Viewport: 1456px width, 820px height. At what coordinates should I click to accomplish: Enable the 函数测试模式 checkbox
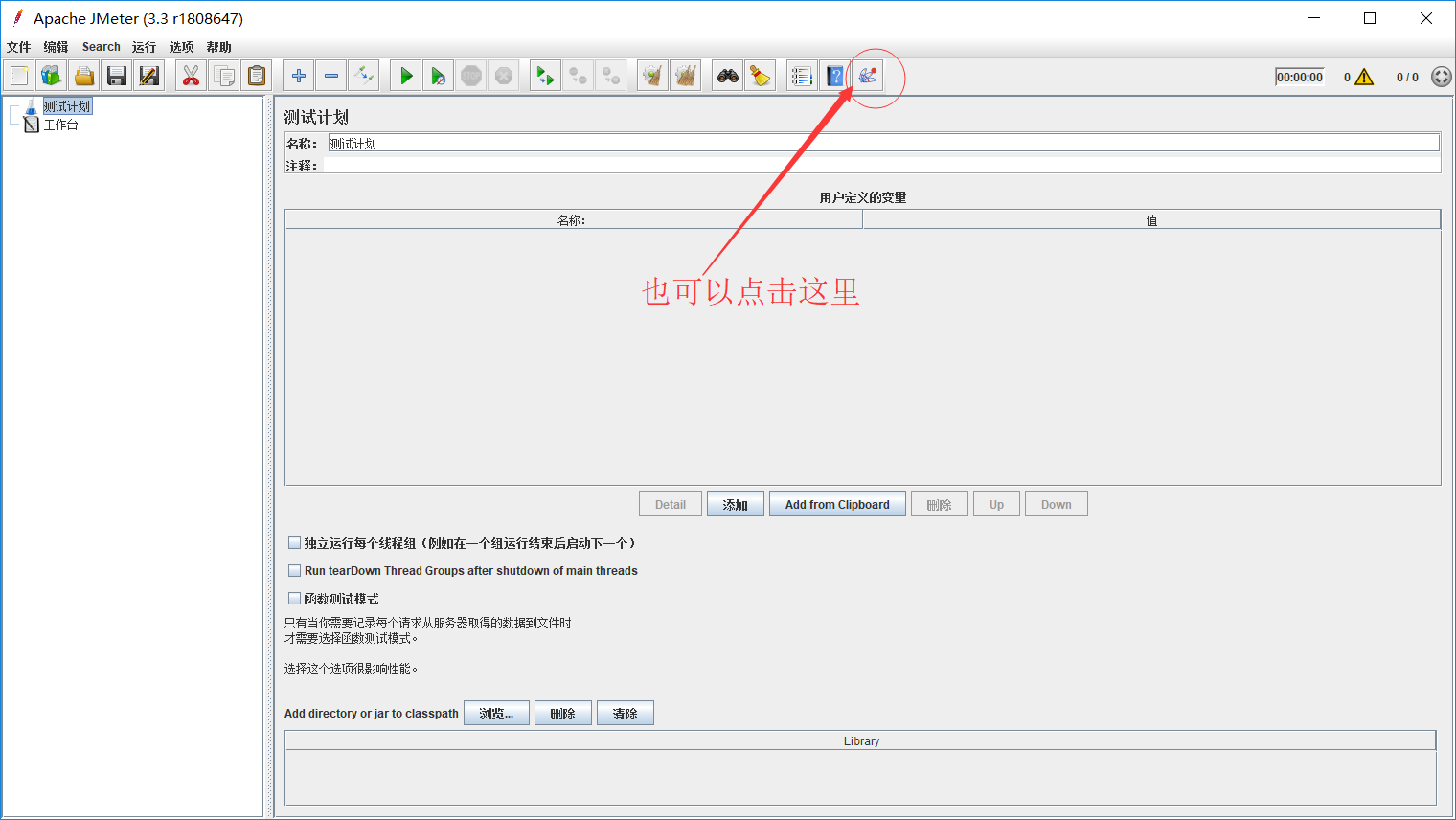coord(295,598)
